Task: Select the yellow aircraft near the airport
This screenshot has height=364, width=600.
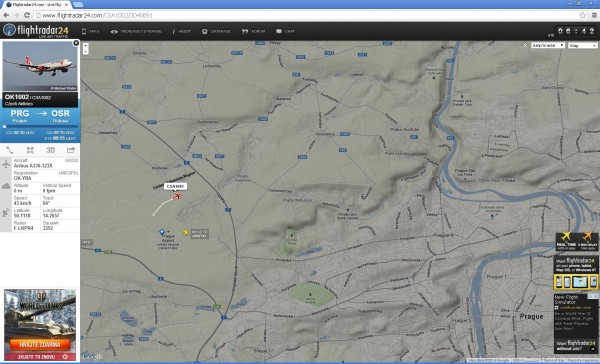Action: 186,232
